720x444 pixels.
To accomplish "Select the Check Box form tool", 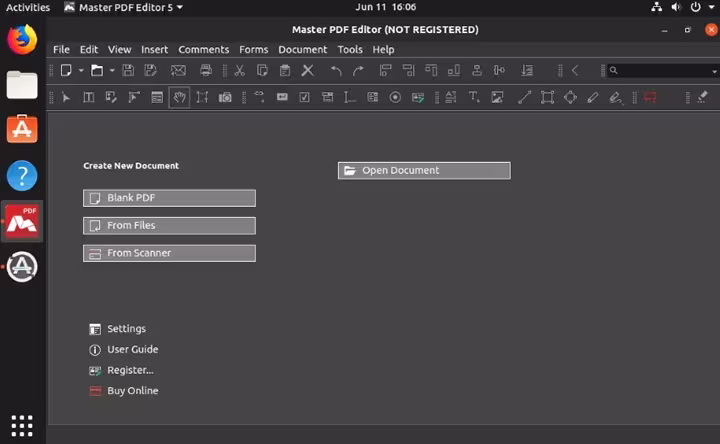I will (304, 97).
